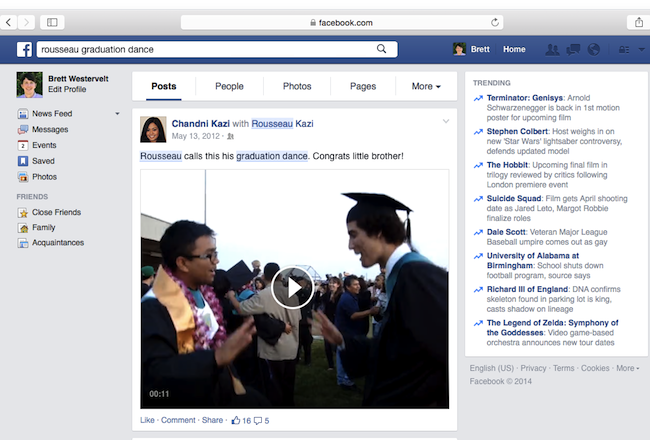This screenshot has height=440, width=650.
Task: Open Richard III of England topic
Action: [527, 289]
